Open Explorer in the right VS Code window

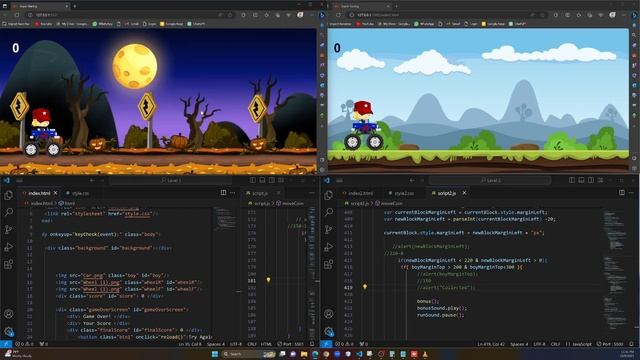pos(329,196)
